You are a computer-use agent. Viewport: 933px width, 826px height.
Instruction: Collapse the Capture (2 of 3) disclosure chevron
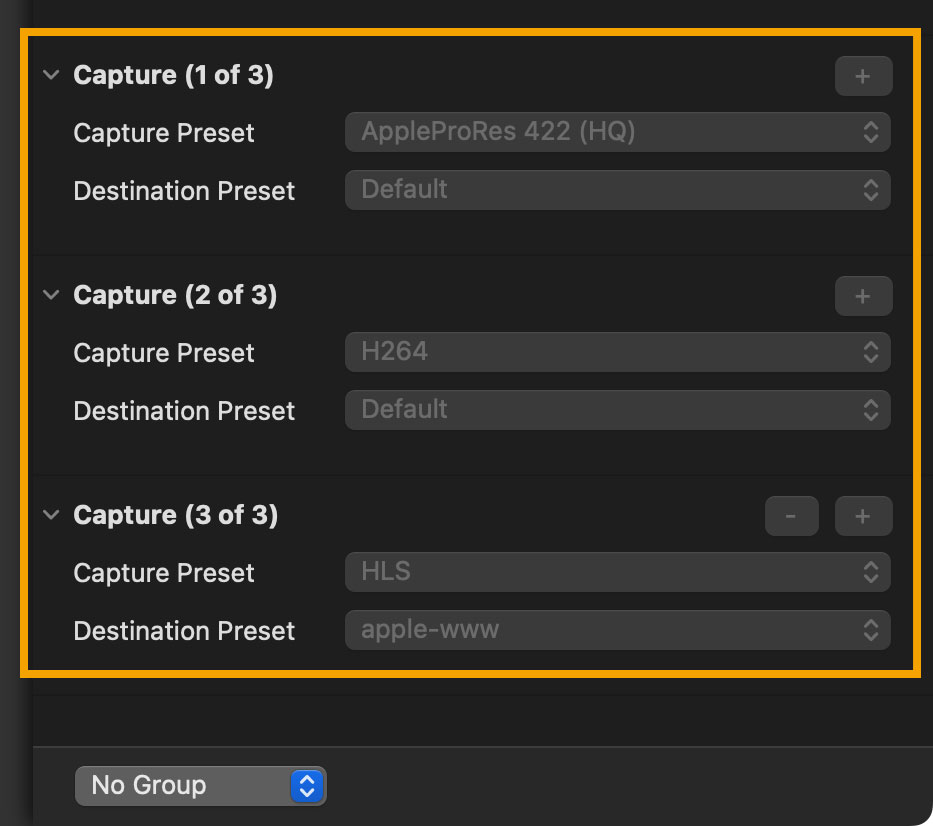tap(52, 295)
